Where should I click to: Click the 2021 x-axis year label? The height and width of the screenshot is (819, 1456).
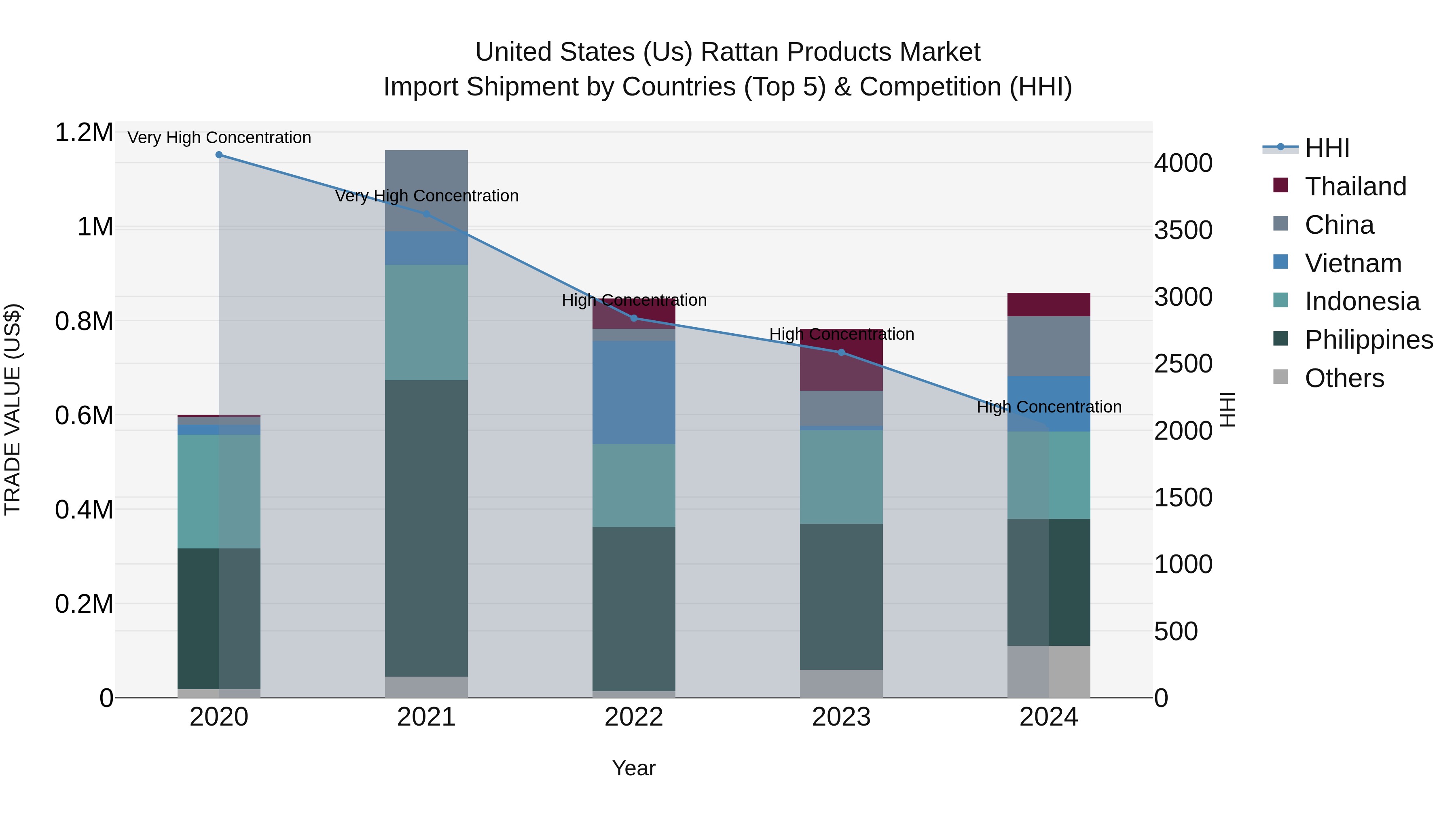[427, 717]
